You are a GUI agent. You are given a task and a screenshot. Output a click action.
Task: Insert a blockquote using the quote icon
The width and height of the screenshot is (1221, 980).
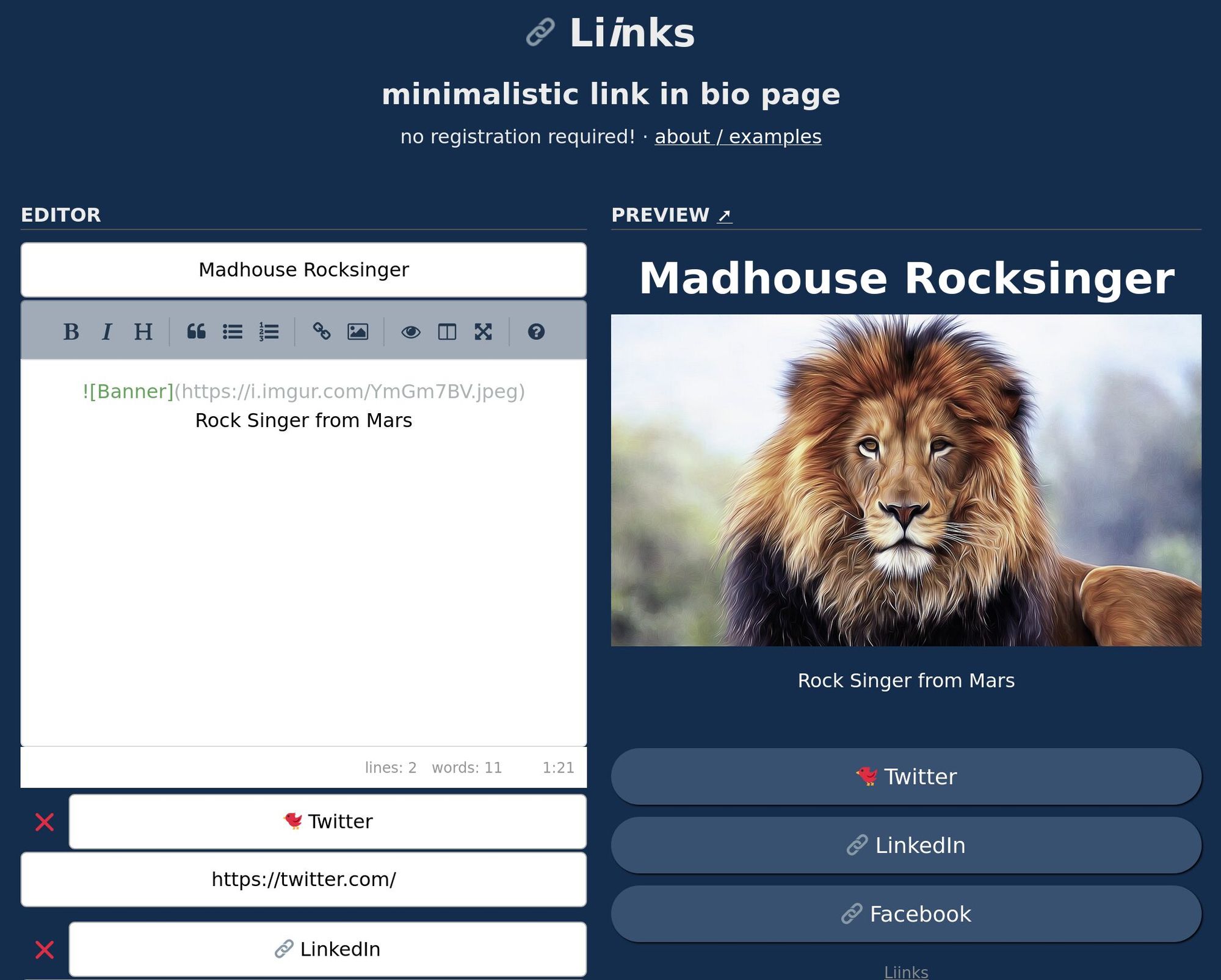[197, 332]
